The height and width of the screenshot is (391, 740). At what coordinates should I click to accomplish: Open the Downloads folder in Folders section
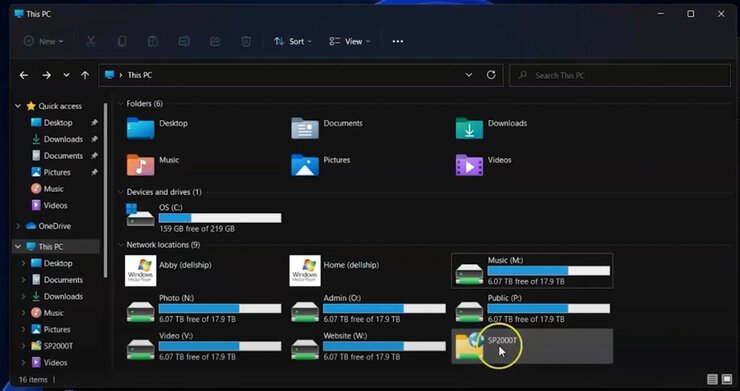[491, 128]
